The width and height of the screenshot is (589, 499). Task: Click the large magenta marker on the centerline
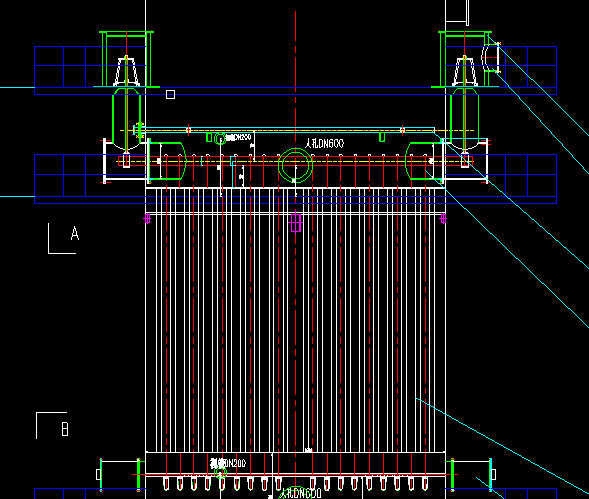[x=296, y=222]
